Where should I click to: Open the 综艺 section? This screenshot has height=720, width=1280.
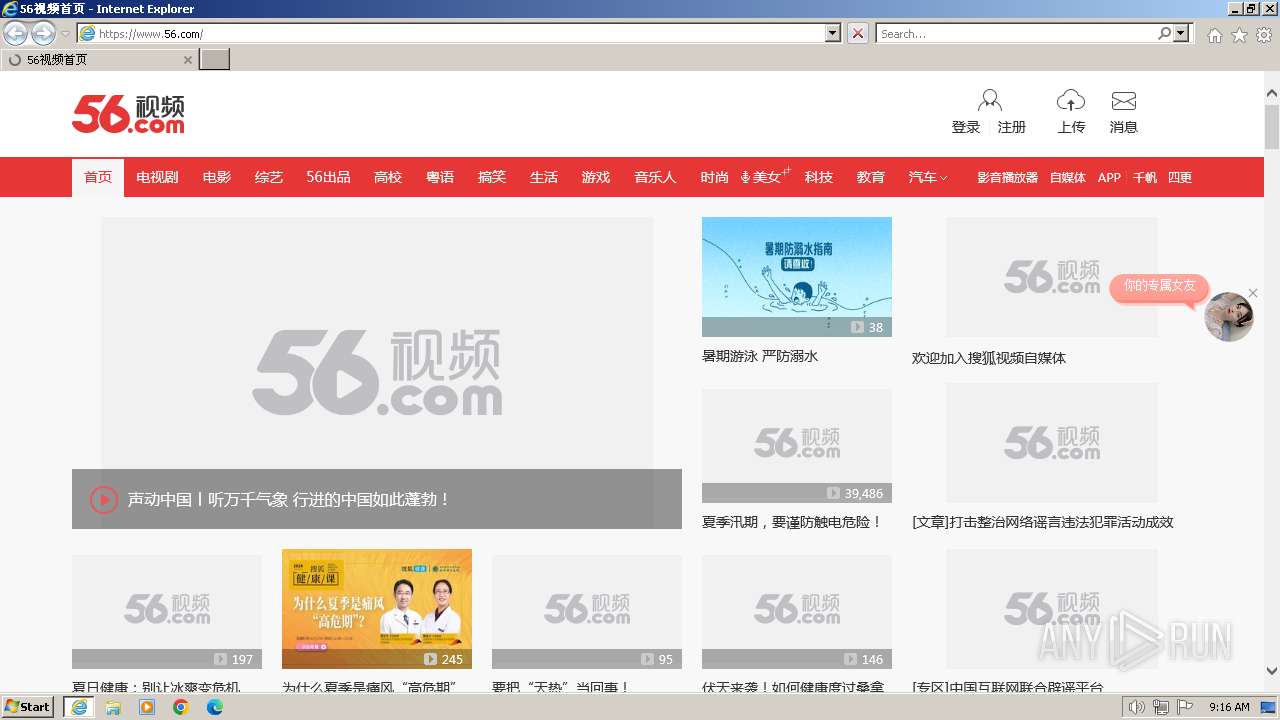point(269,177)
